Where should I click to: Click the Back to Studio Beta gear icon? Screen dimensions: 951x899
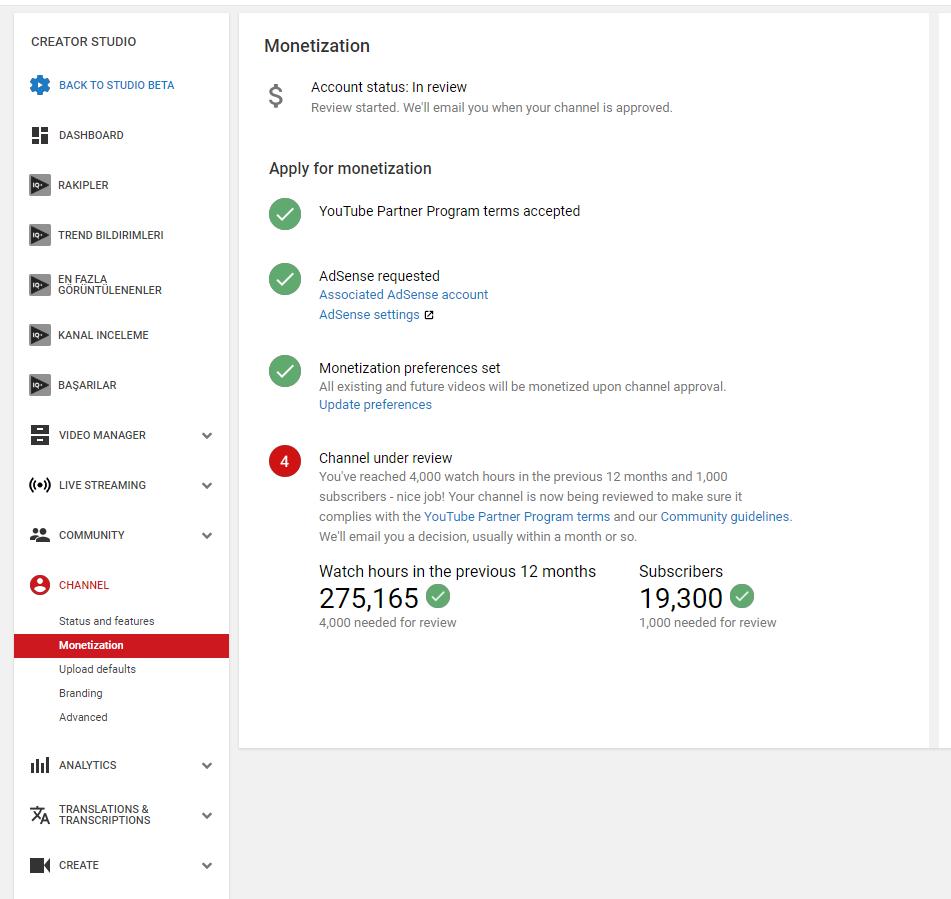pos(40,85)
